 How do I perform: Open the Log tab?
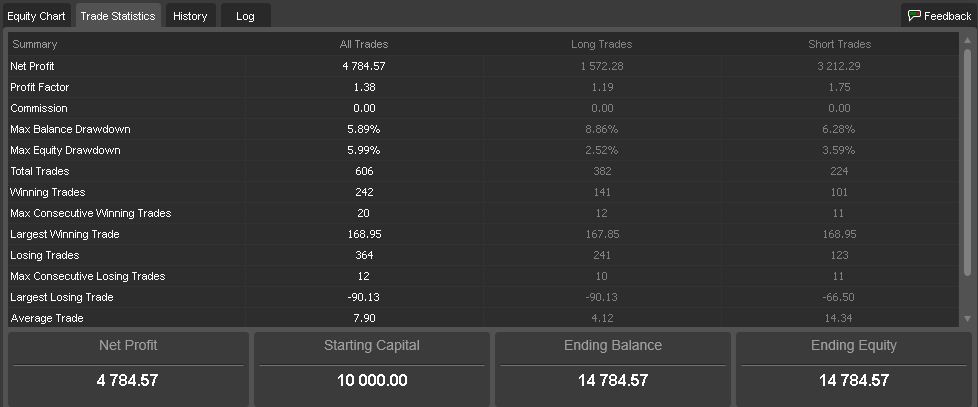(x=245, y=16)
